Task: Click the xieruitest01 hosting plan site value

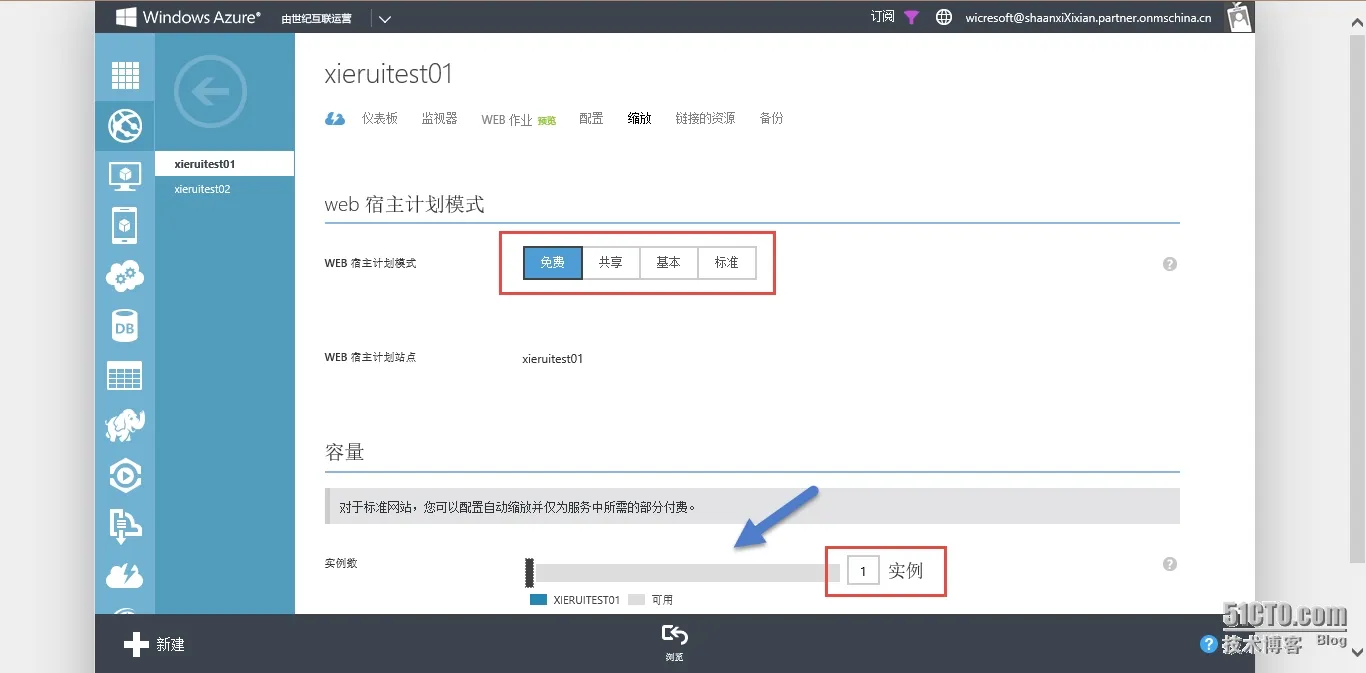Action: 553,358
